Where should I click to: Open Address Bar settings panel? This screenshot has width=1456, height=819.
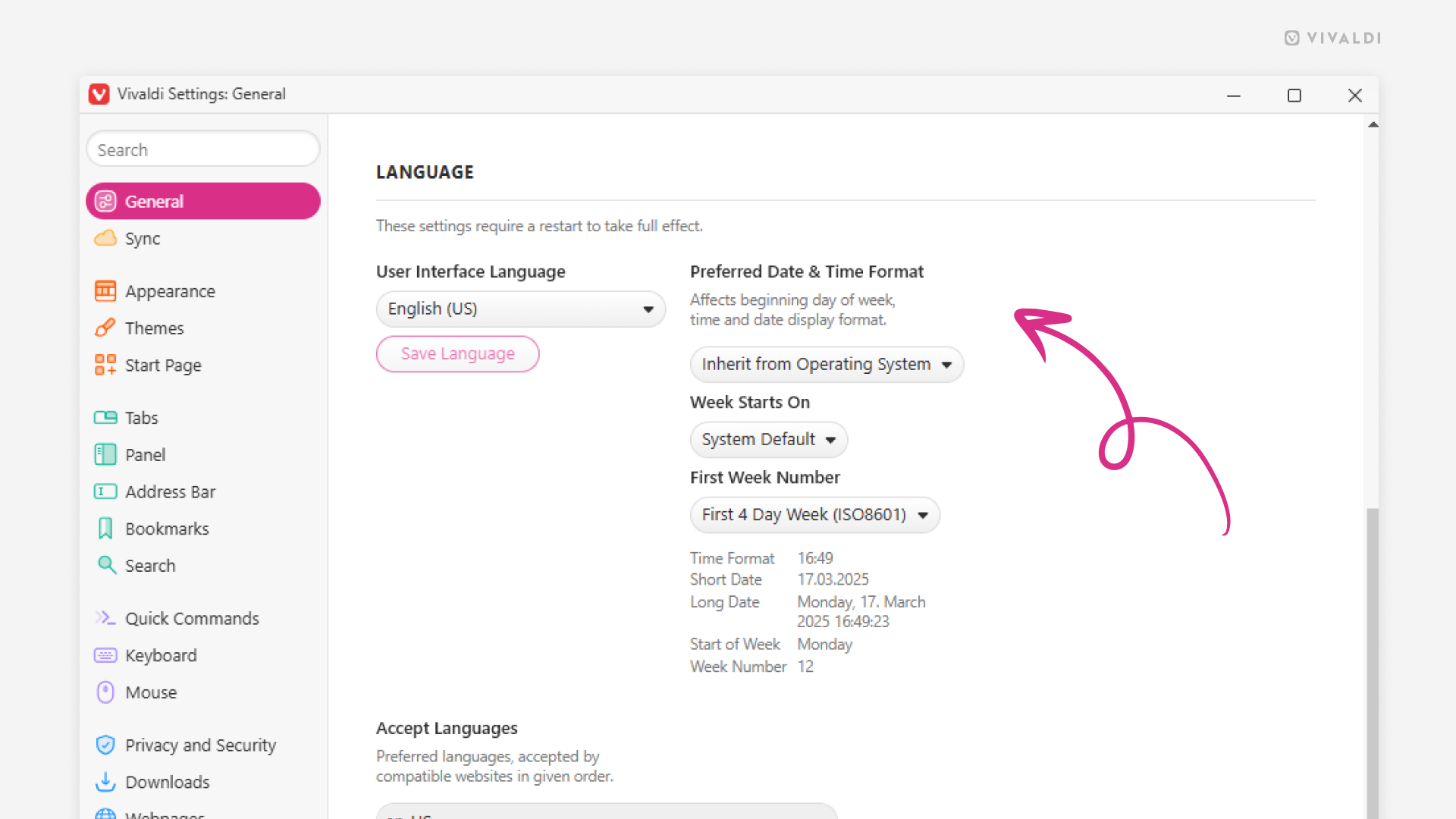(x=168, y=491)
